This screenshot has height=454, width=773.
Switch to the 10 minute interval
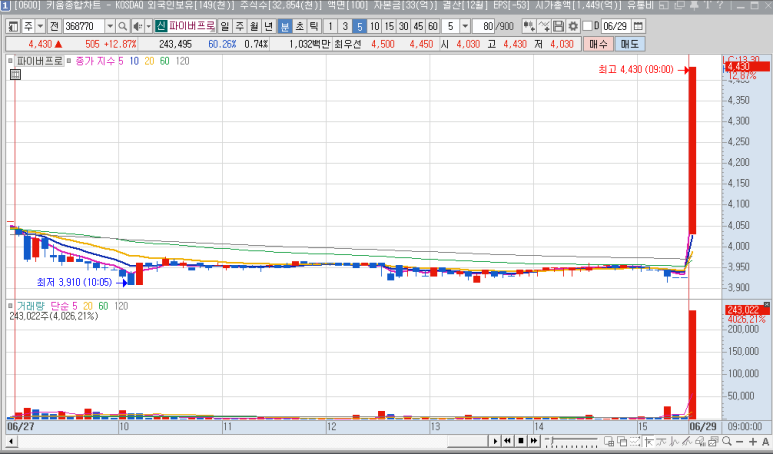click(x=375, y=26)
